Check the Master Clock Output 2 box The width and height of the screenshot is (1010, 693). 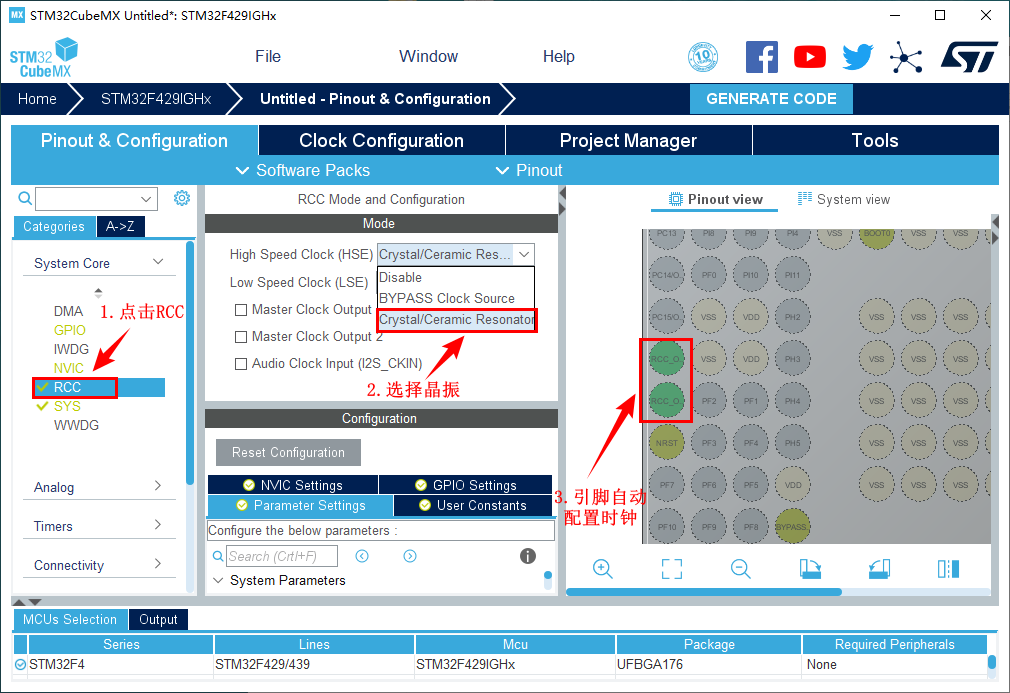point(241,337)
